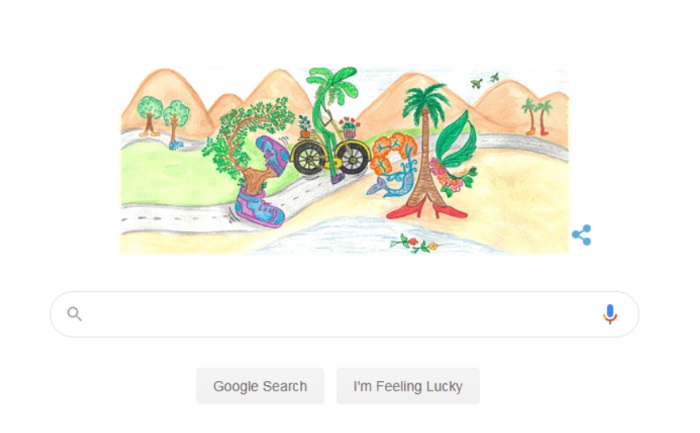Click the tall coconut palm tree trunk
The height and width of the screenshot is (433, 700).
(423, 161)
